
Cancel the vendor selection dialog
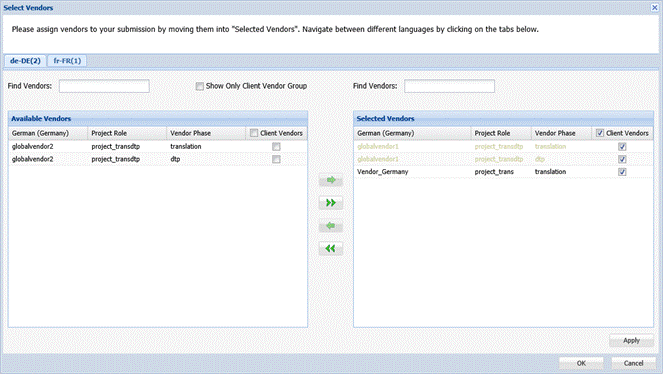633,363
